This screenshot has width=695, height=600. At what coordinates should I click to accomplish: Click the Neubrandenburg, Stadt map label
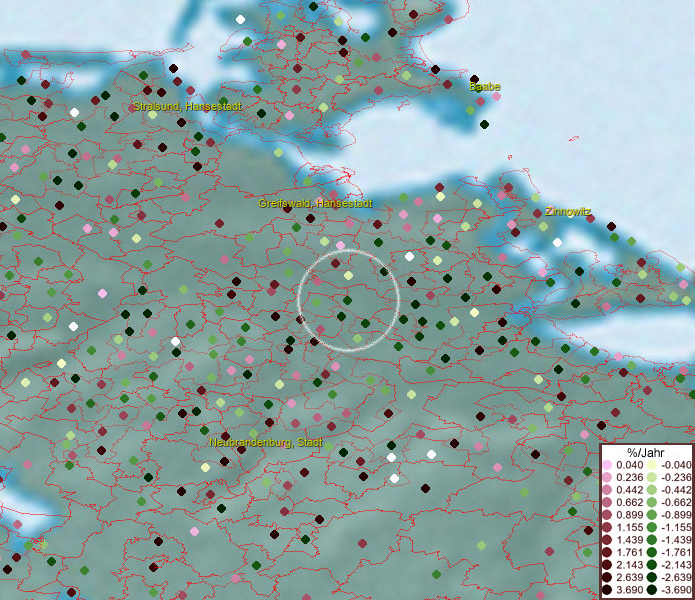point(266,442)
